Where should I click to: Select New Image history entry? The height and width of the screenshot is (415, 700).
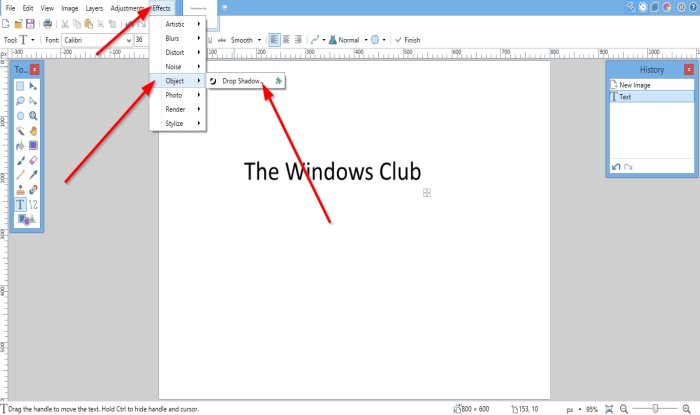click(652, 85)
